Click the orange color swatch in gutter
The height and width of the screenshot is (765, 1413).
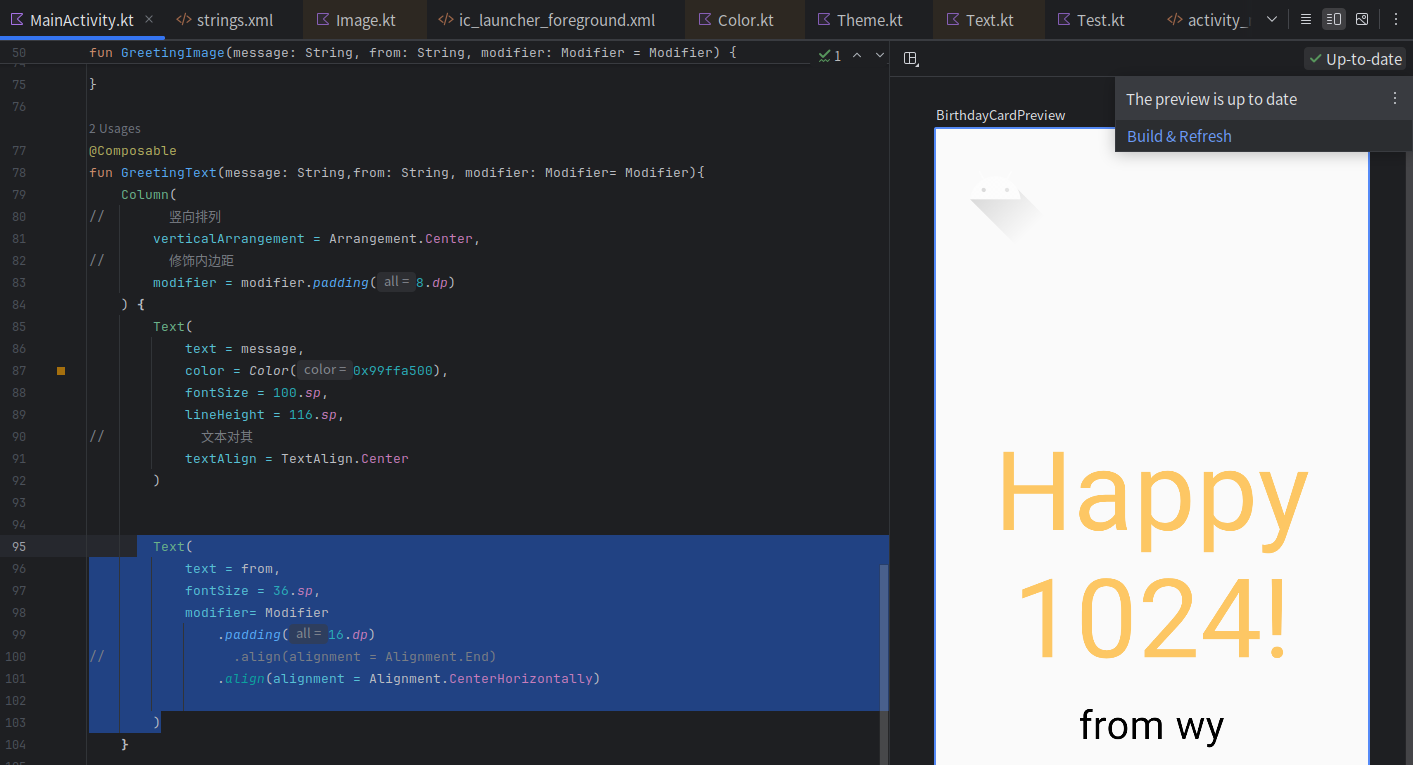pos(61,371)
